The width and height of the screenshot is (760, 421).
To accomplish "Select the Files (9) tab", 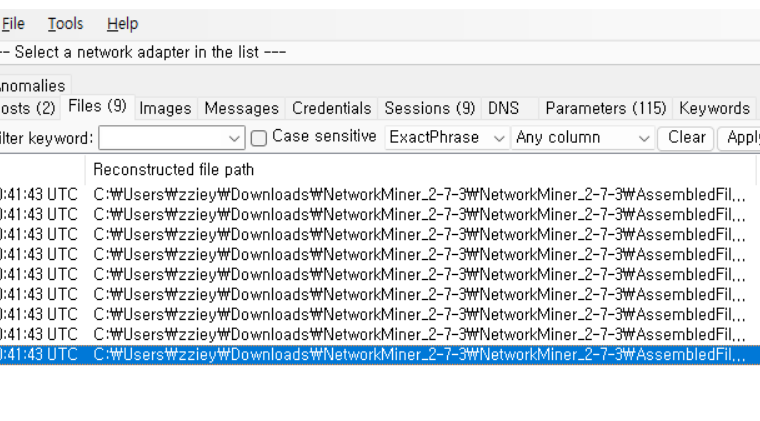I will (97, 106).
